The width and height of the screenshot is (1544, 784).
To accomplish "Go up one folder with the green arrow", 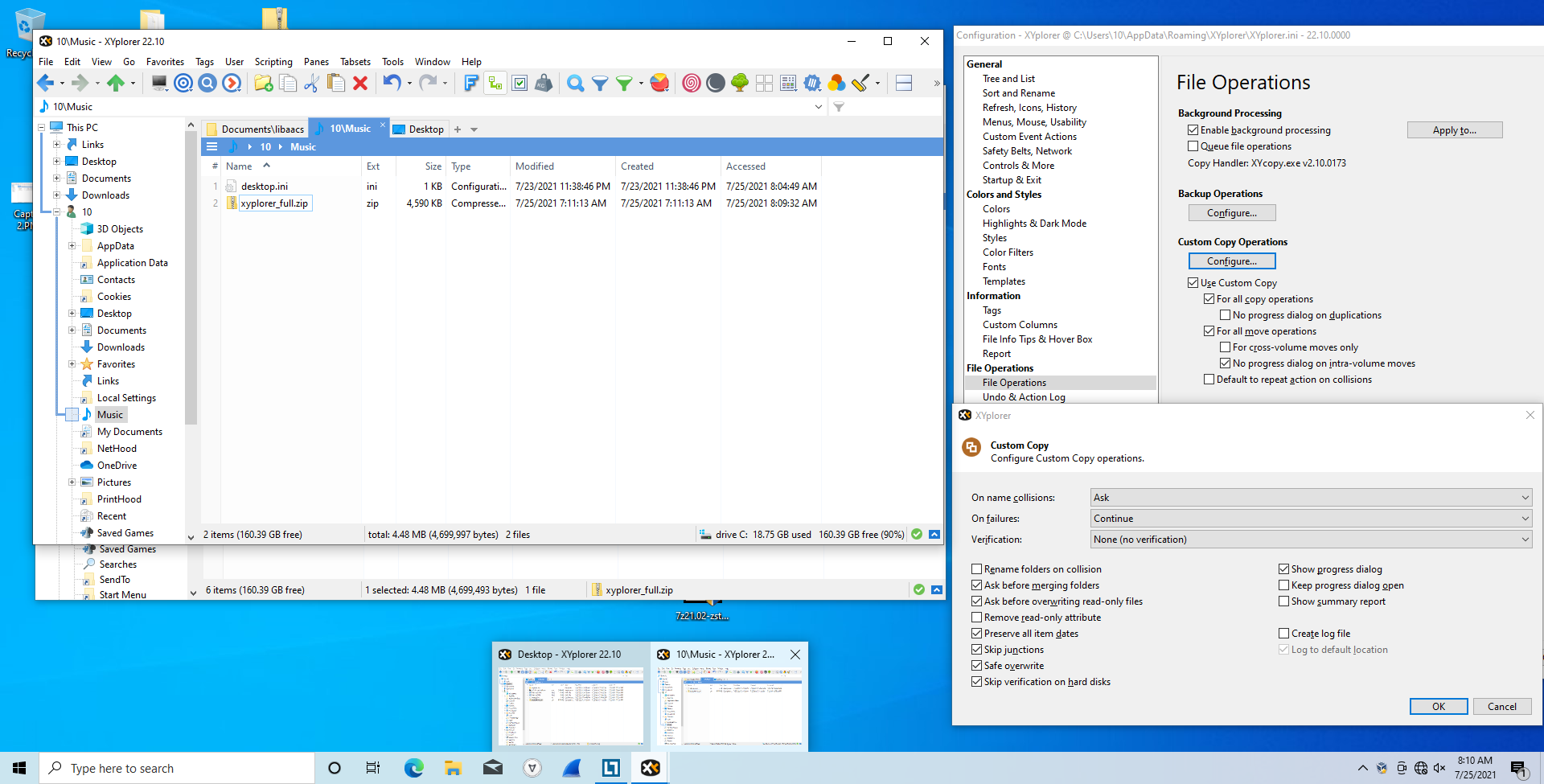I will [116, 83].
